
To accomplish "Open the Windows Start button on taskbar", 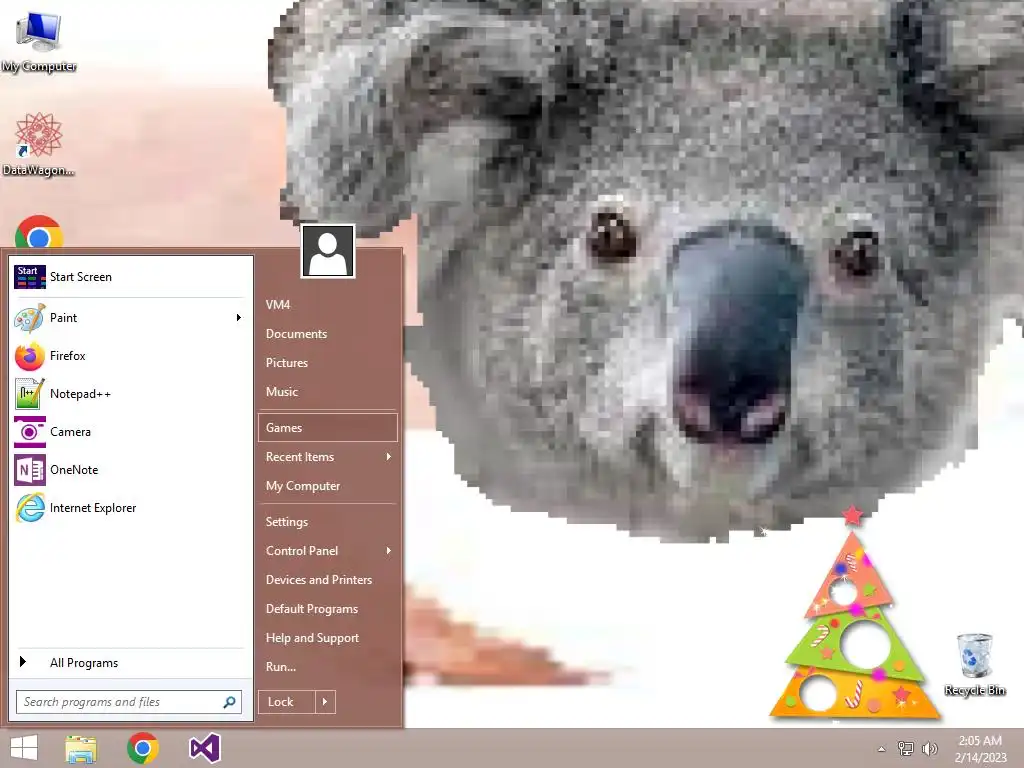I will click(24, 748).
